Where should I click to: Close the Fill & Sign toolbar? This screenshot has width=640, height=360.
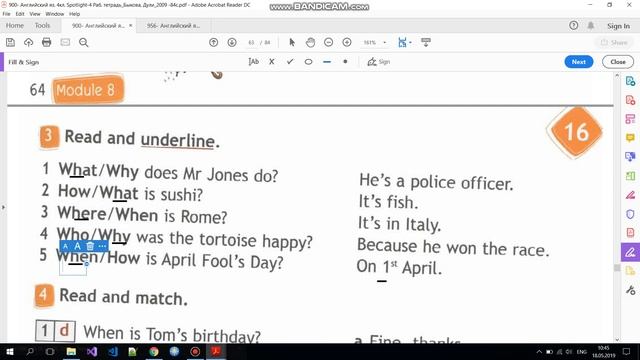618,62
